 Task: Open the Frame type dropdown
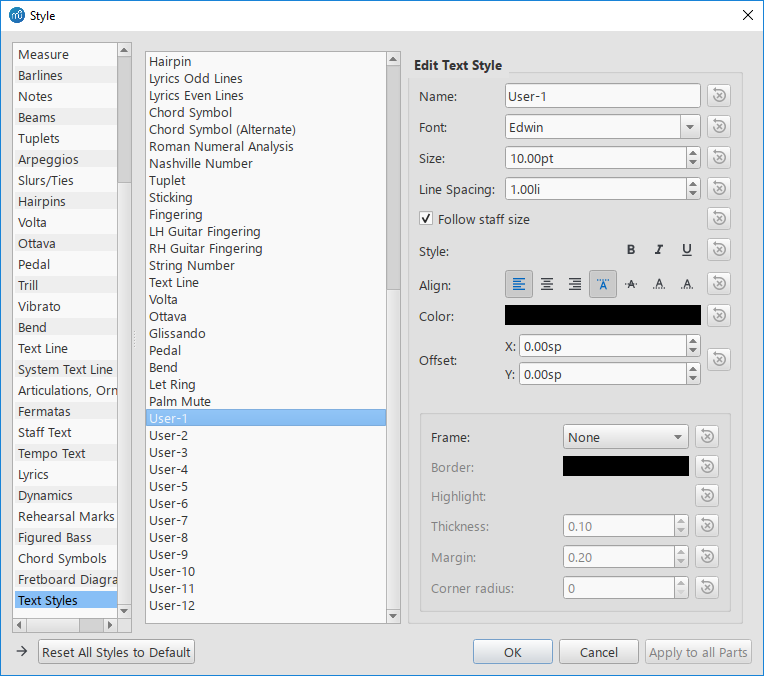click(626, 437)
